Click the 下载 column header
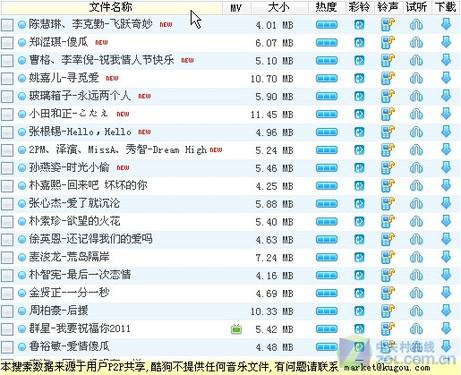This screenshot has height=375, width=461. click(446, 7)
